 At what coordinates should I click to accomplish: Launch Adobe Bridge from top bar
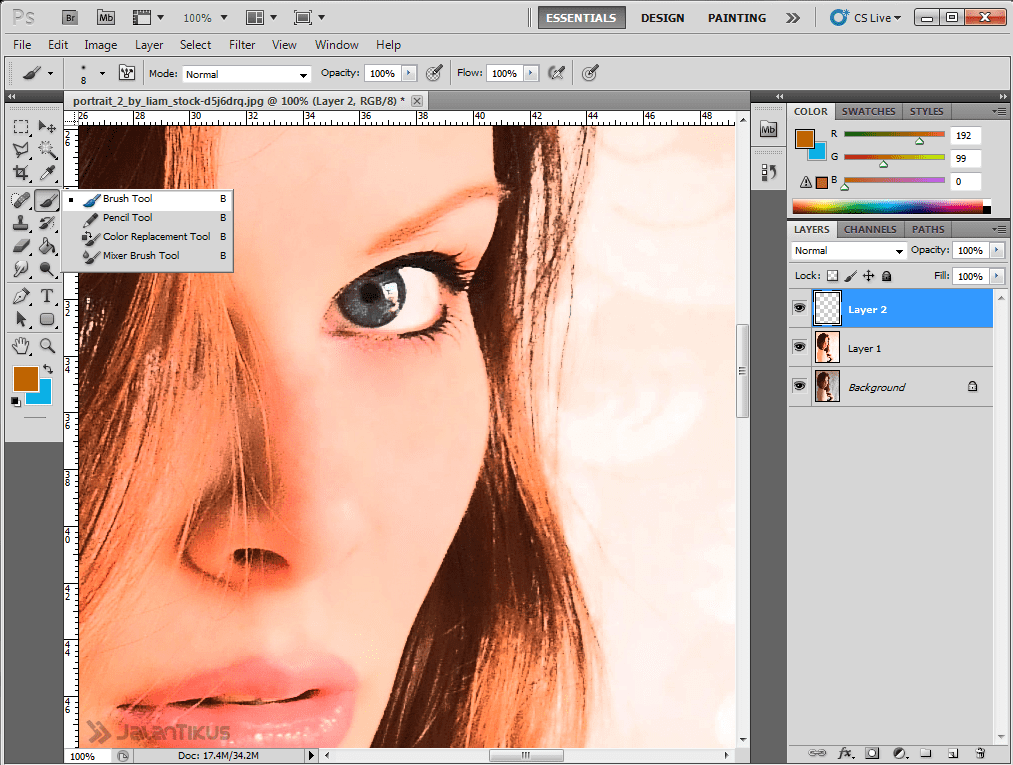pyautogui.click(x=70, y=17)
